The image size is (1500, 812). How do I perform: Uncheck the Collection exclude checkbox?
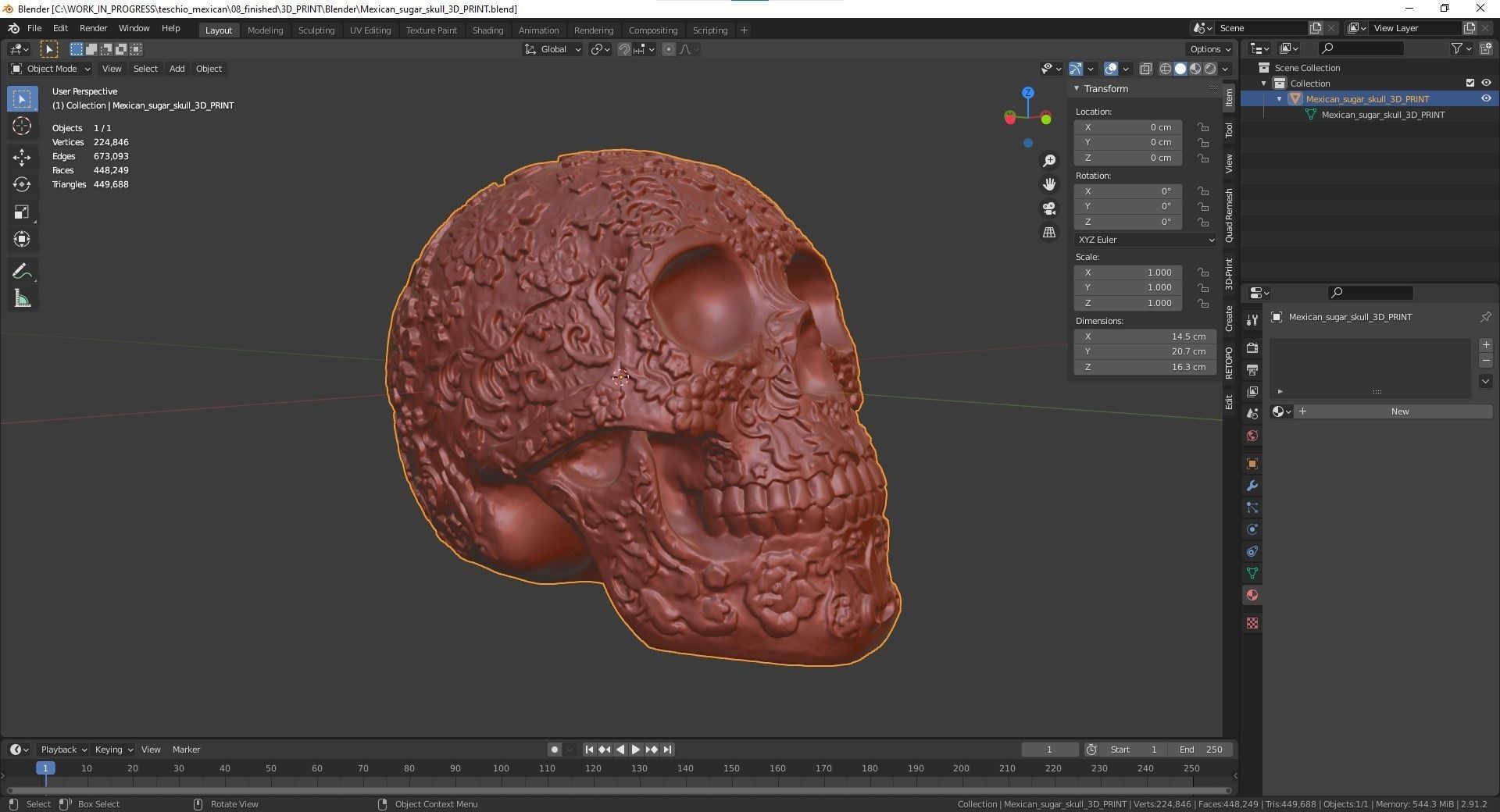point(1470,83)
